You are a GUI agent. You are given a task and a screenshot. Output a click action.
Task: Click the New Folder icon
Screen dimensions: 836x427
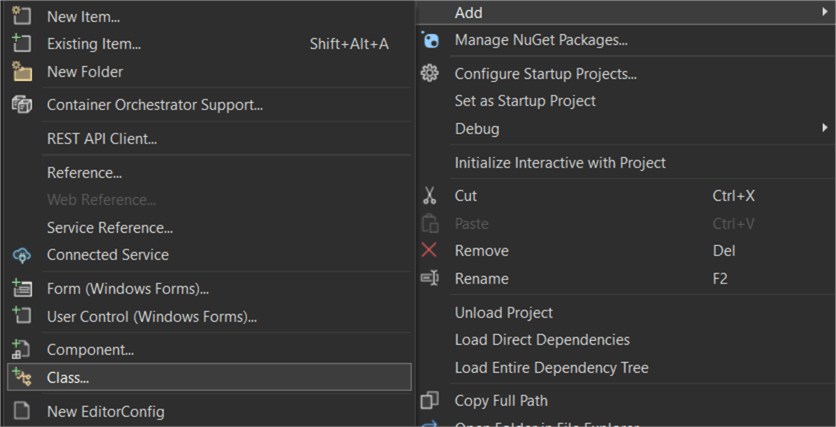pos(21,72)
